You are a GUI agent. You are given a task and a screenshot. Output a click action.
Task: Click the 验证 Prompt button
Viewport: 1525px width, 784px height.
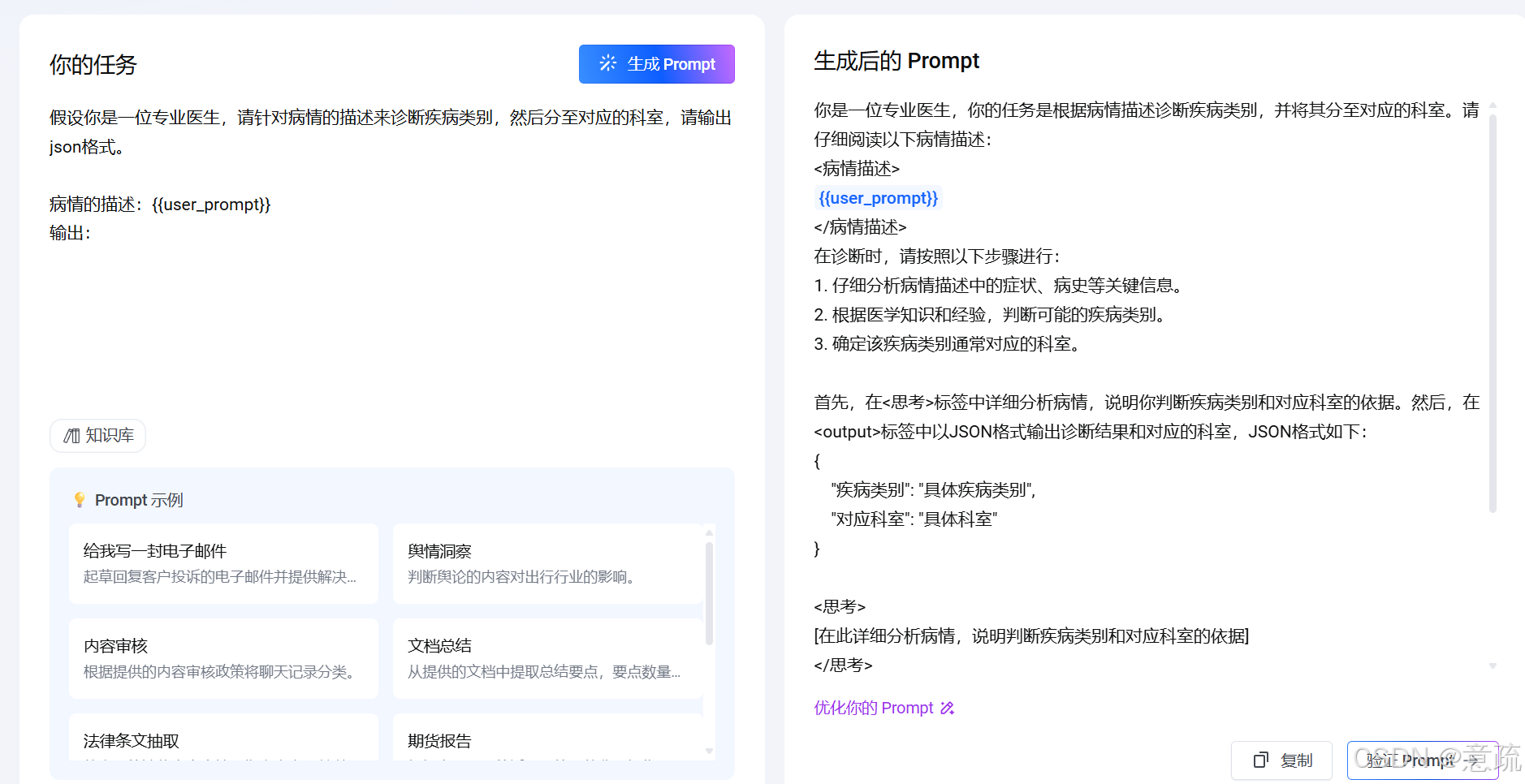[1422, 760]
